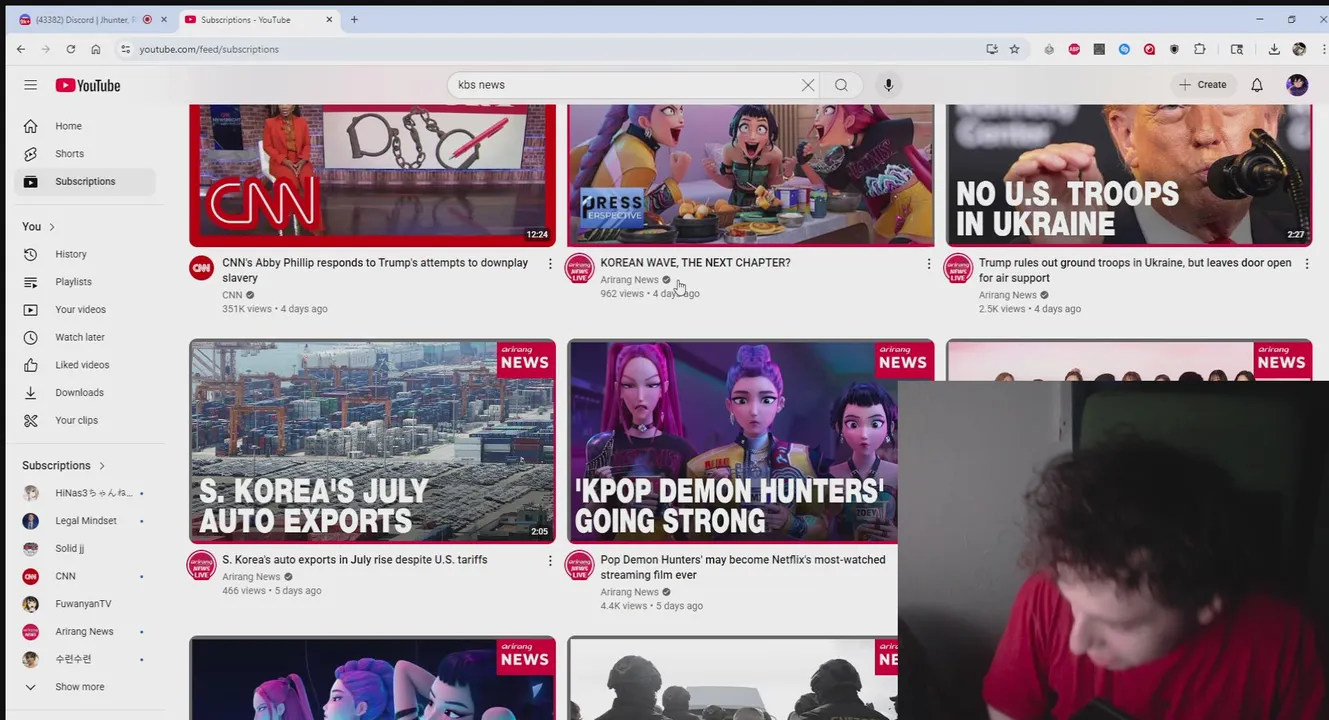Play the S. Korea's July Auto Exports thumbnail
Image resolution: width=1329 pixels, height=720 pixels.
click(372, 441)
